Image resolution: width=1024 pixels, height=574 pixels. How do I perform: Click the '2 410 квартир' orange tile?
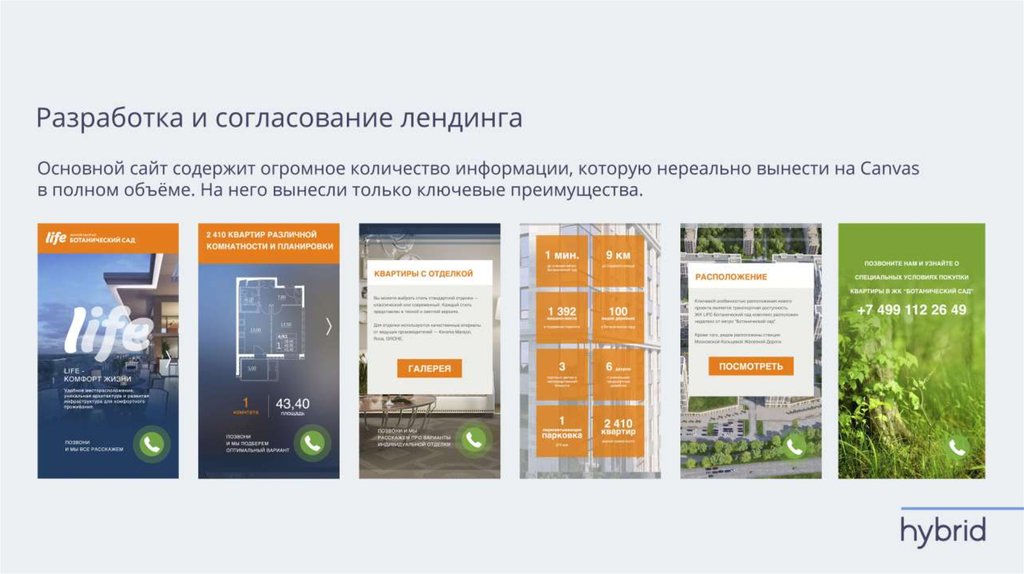click(618, 430)
